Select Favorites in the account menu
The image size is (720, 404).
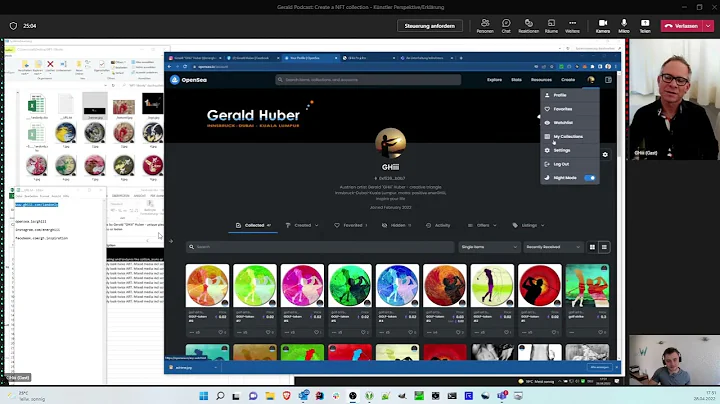coord(570,109)
